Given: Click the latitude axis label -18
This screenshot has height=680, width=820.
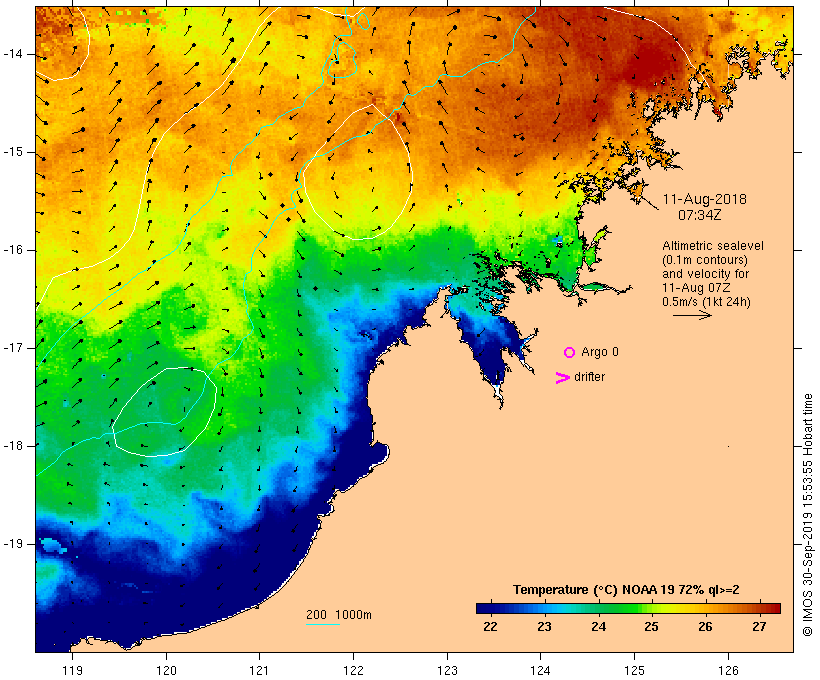Looking at the screenshot, I should click(x=13, y=446).
